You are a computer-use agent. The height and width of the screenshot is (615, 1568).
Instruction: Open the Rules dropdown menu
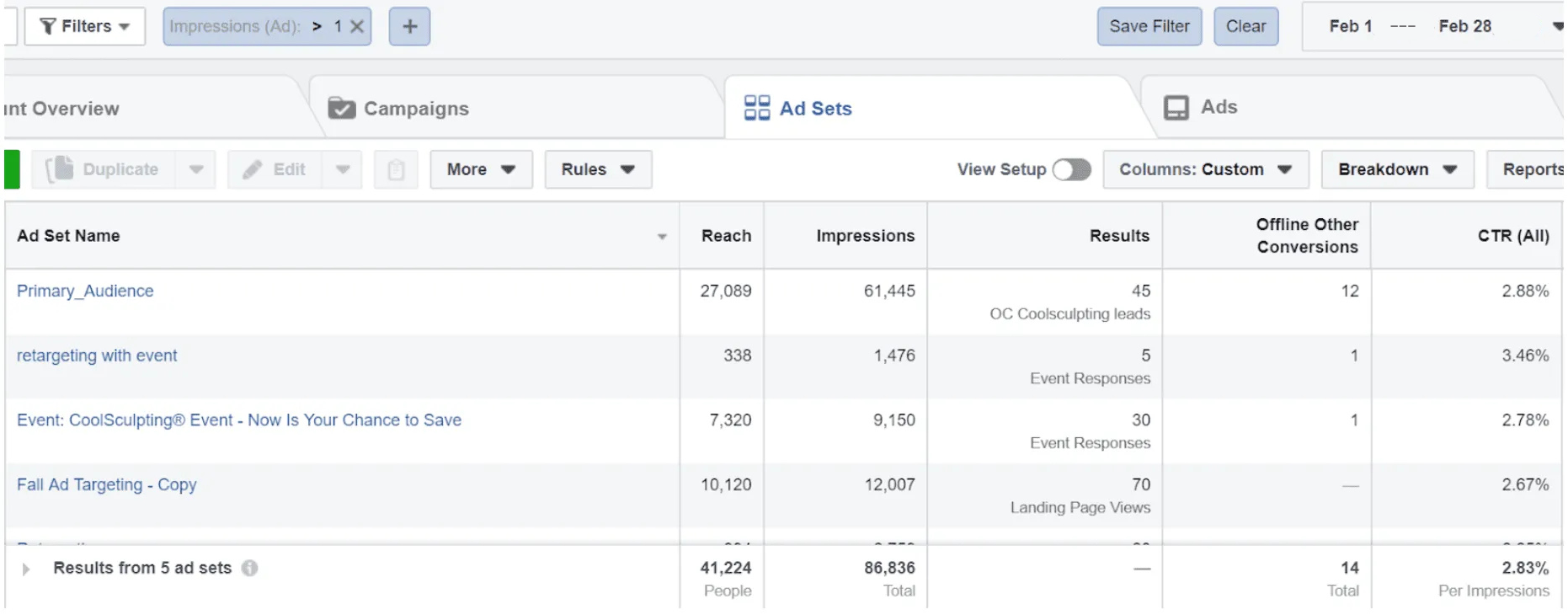click(598, 169)
